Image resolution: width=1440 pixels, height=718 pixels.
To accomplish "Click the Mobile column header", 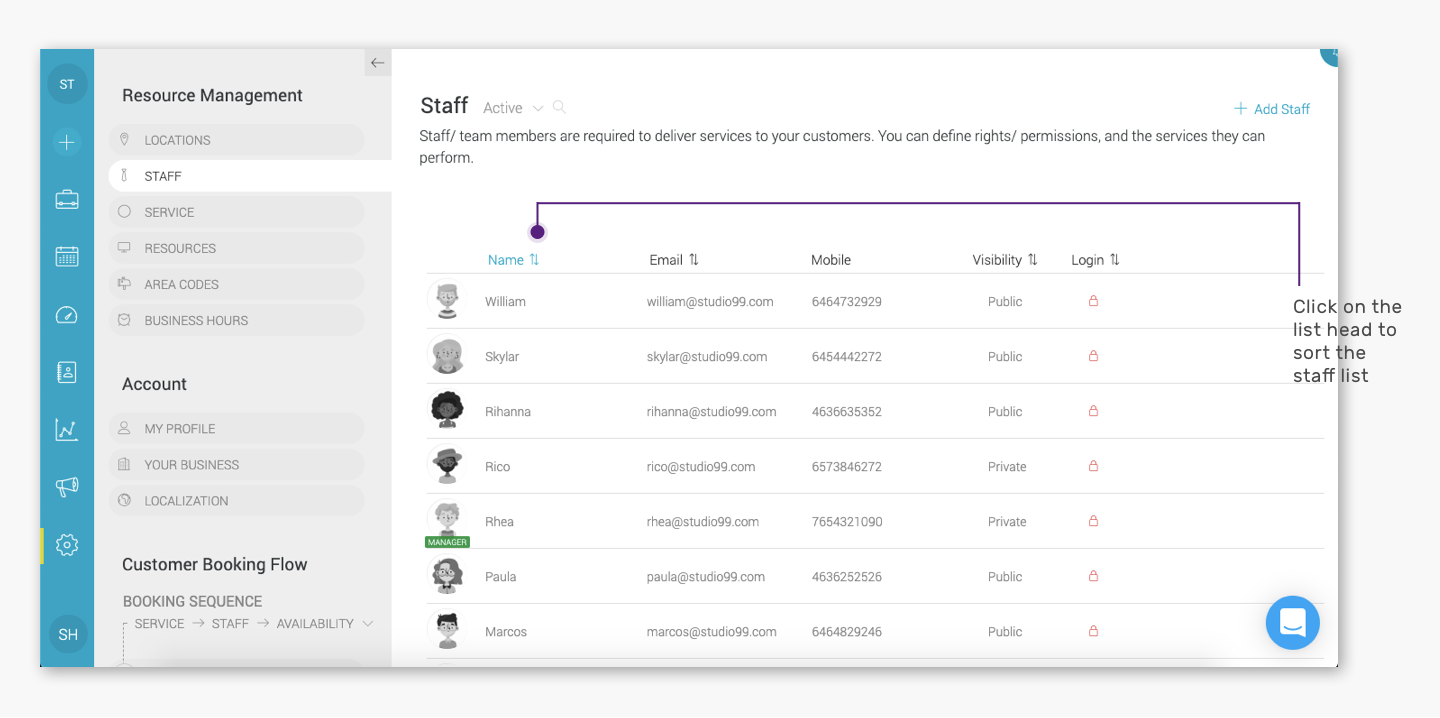I will pyautogui.click(x=831, y=260).
